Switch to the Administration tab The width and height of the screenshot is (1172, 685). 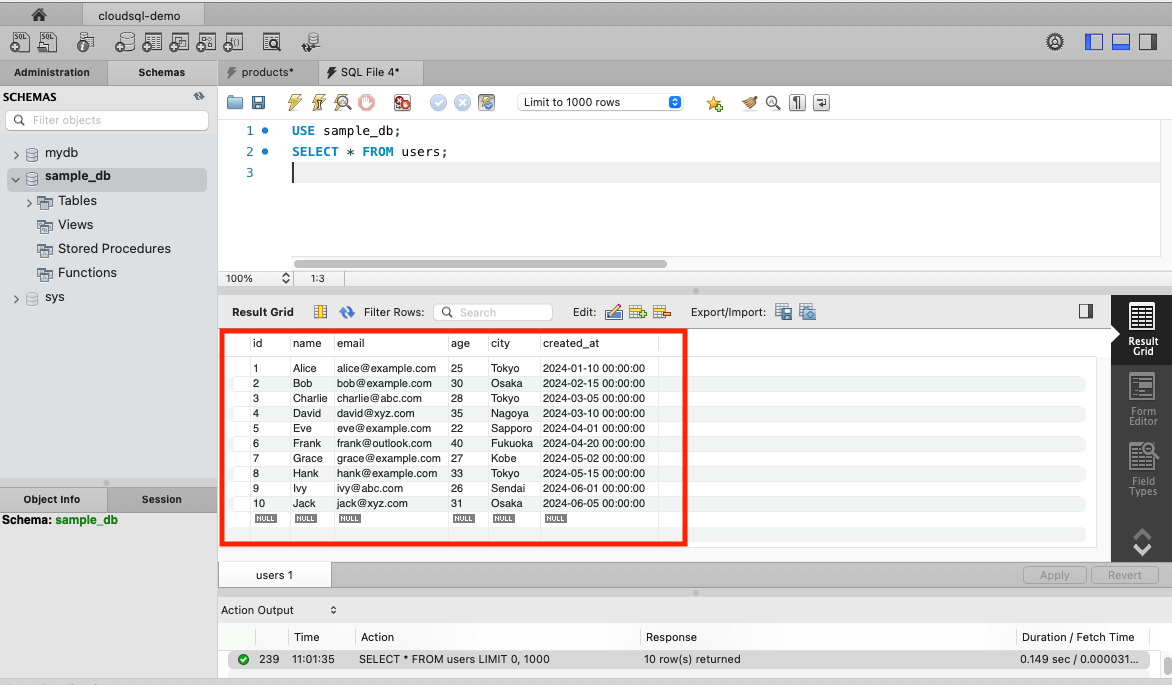[x=52, y=73]
